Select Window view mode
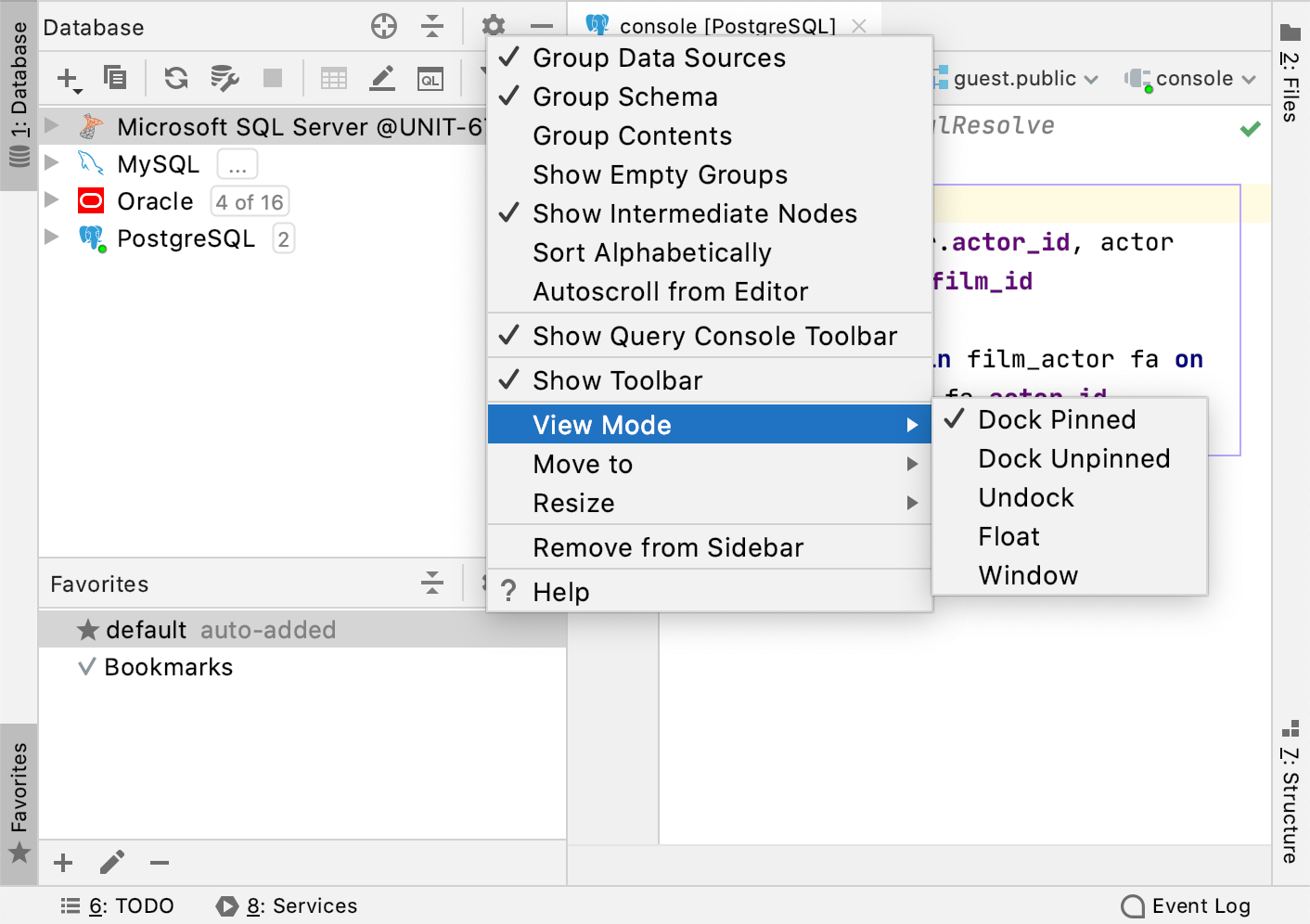This screenshot has width=1310, height=924. point(1070,575)
